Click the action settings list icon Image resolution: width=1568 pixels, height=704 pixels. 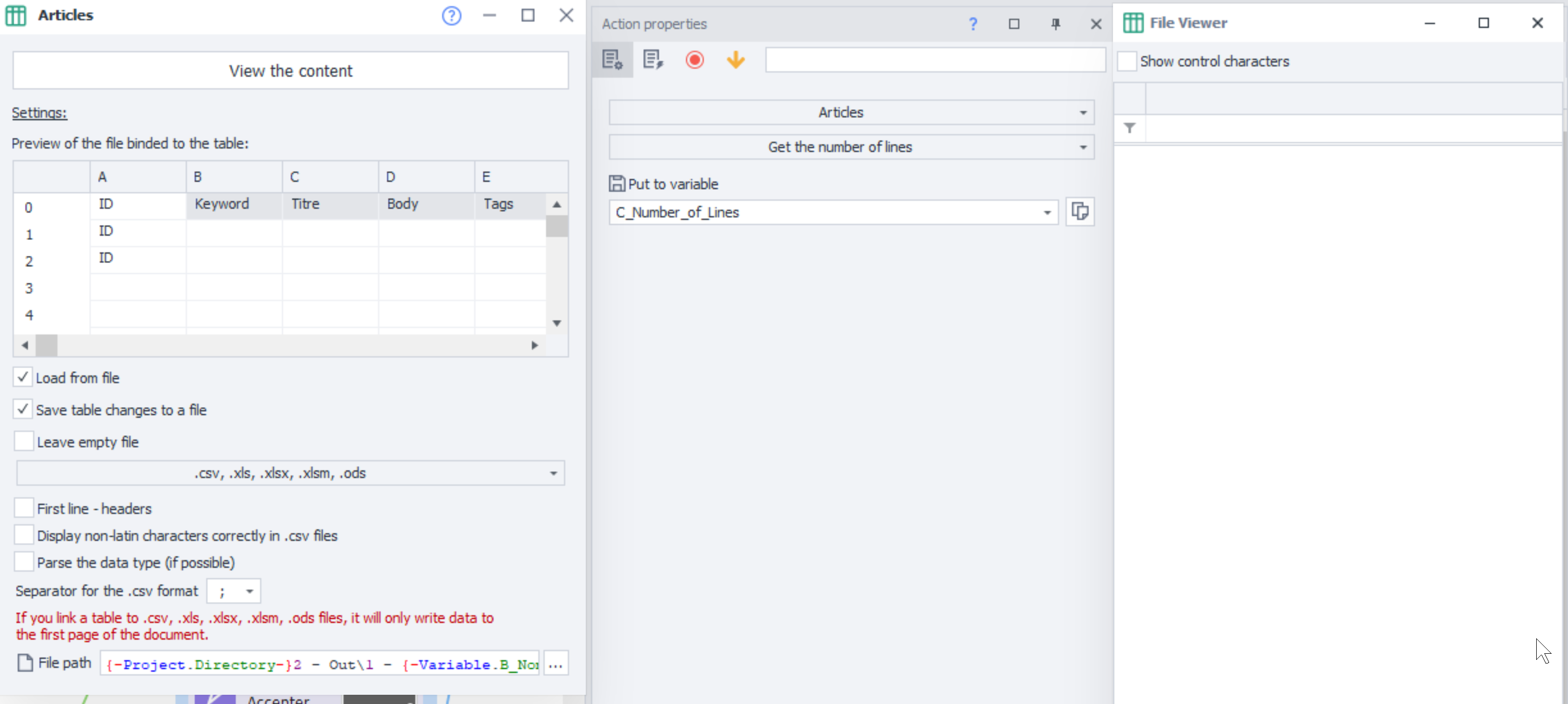point(612,59)
